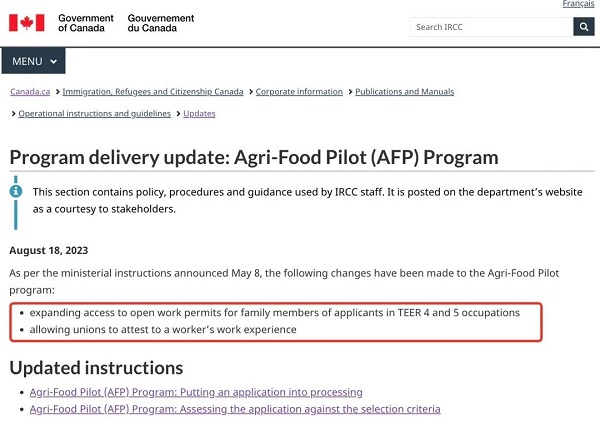Open Putting an application into processing link
Image resolution: width=600 pixels, height=428 pixels.
pos(196,392)
